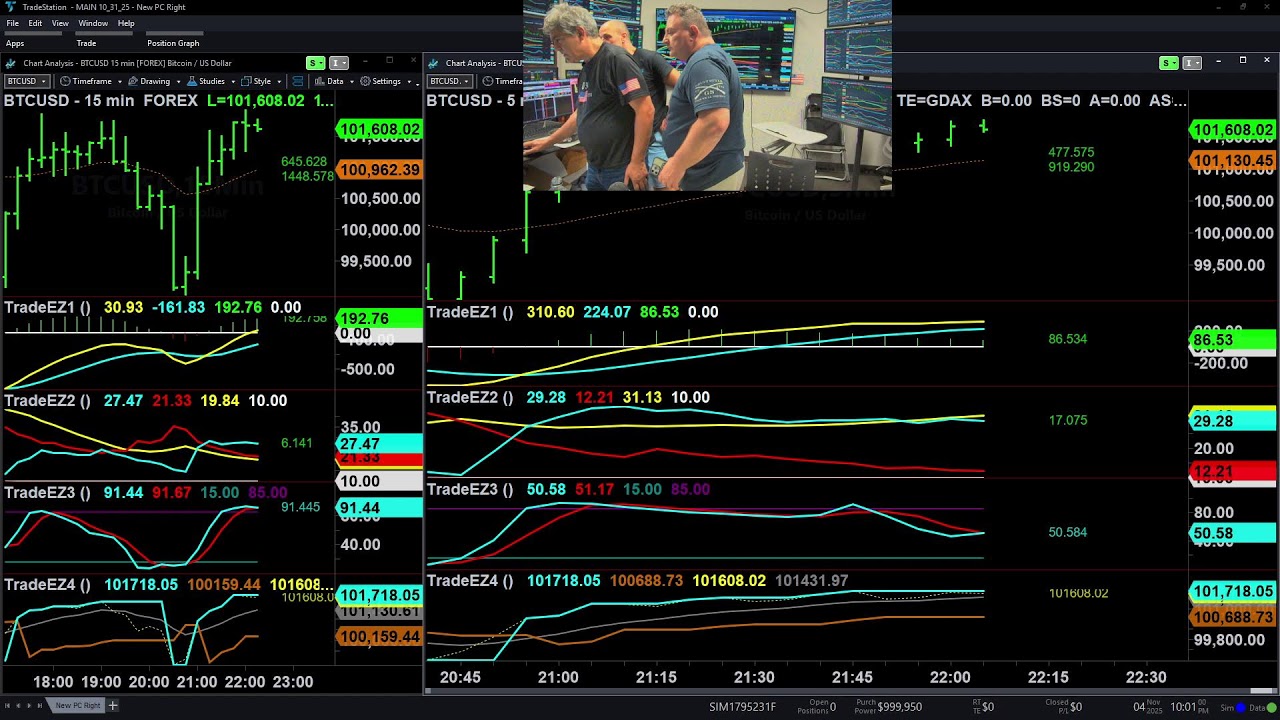The image size is (1280, 720).
Task: Click the Open Positions 0 value
Action: click(832, 707)
